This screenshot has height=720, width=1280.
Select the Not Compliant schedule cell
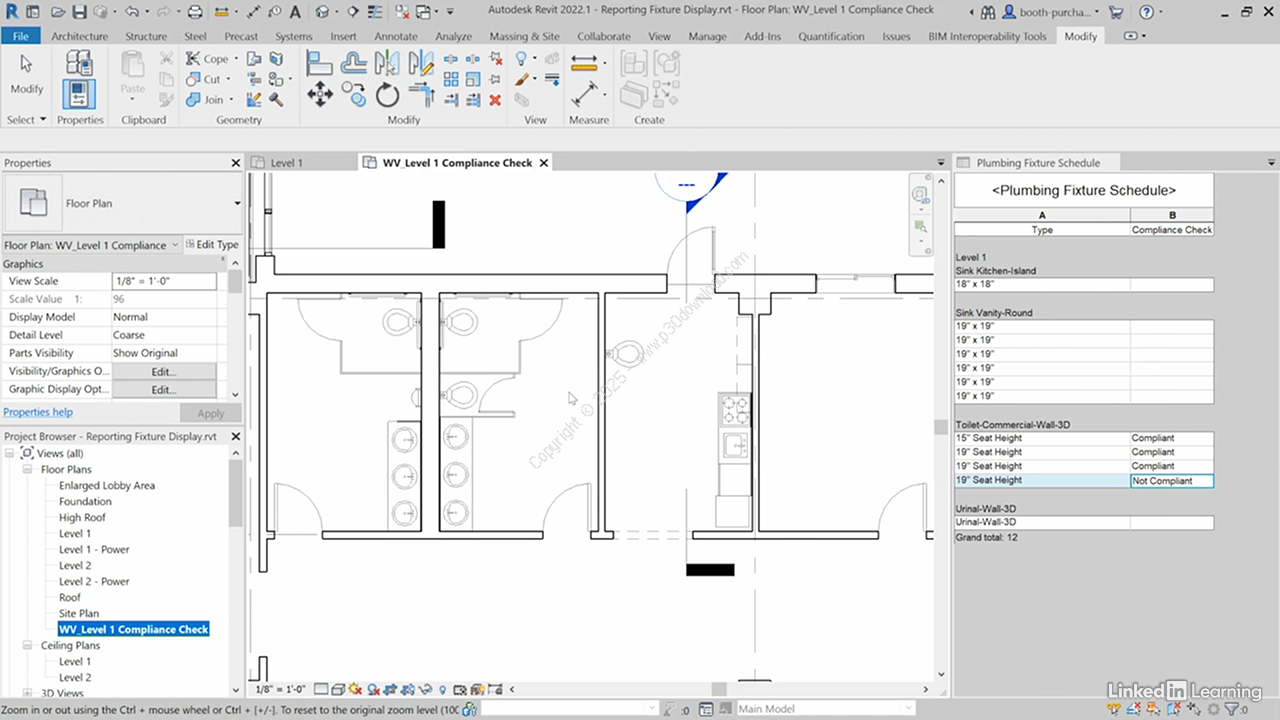(1171, 481)
